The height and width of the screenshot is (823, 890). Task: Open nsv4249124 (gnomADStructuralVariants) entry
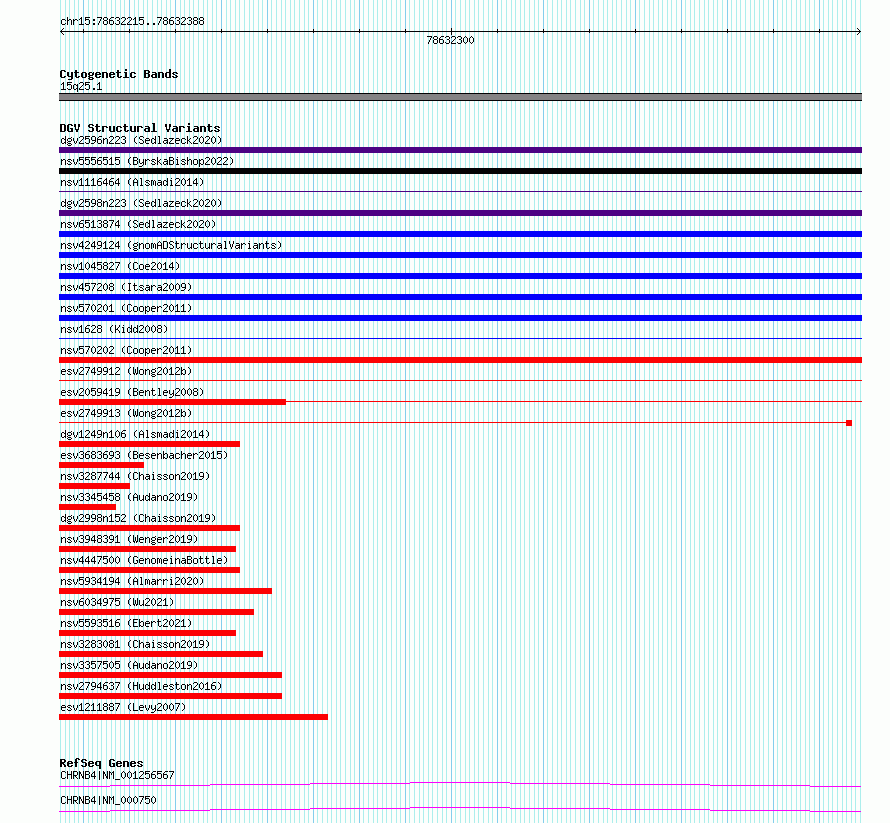coord(171,245)
